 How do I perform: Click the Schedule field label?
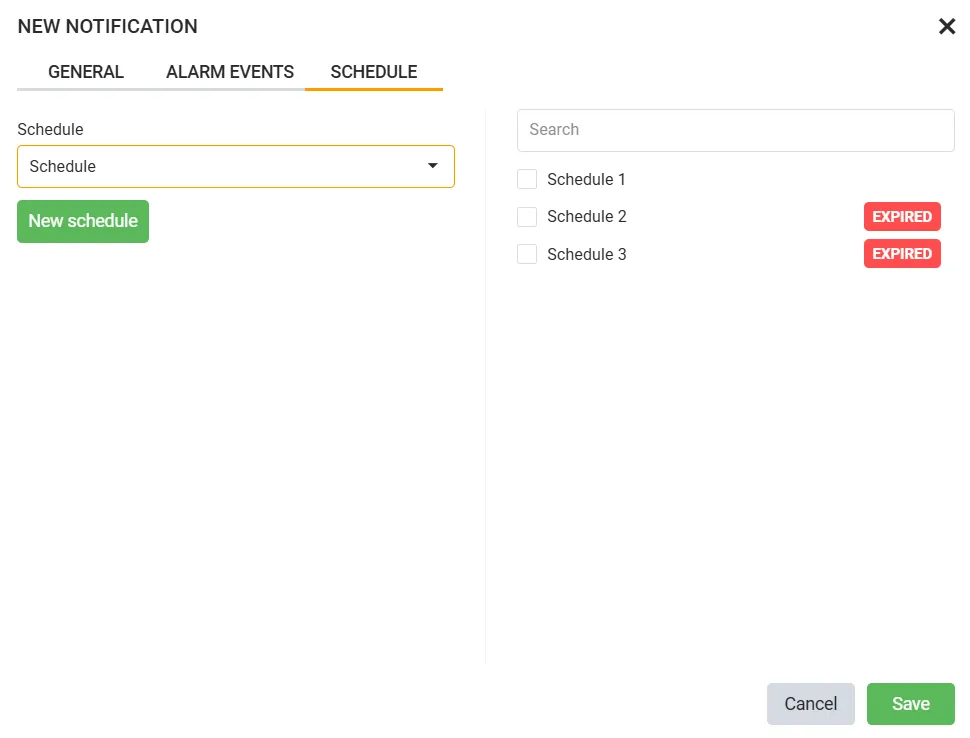coord(50,129)
